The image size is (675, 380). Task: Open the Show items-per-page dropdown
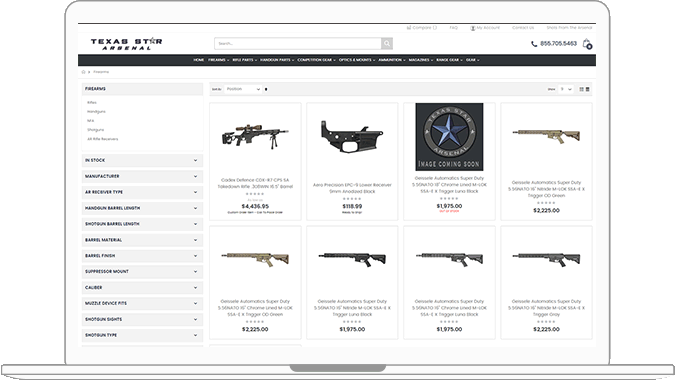point(566,89)
